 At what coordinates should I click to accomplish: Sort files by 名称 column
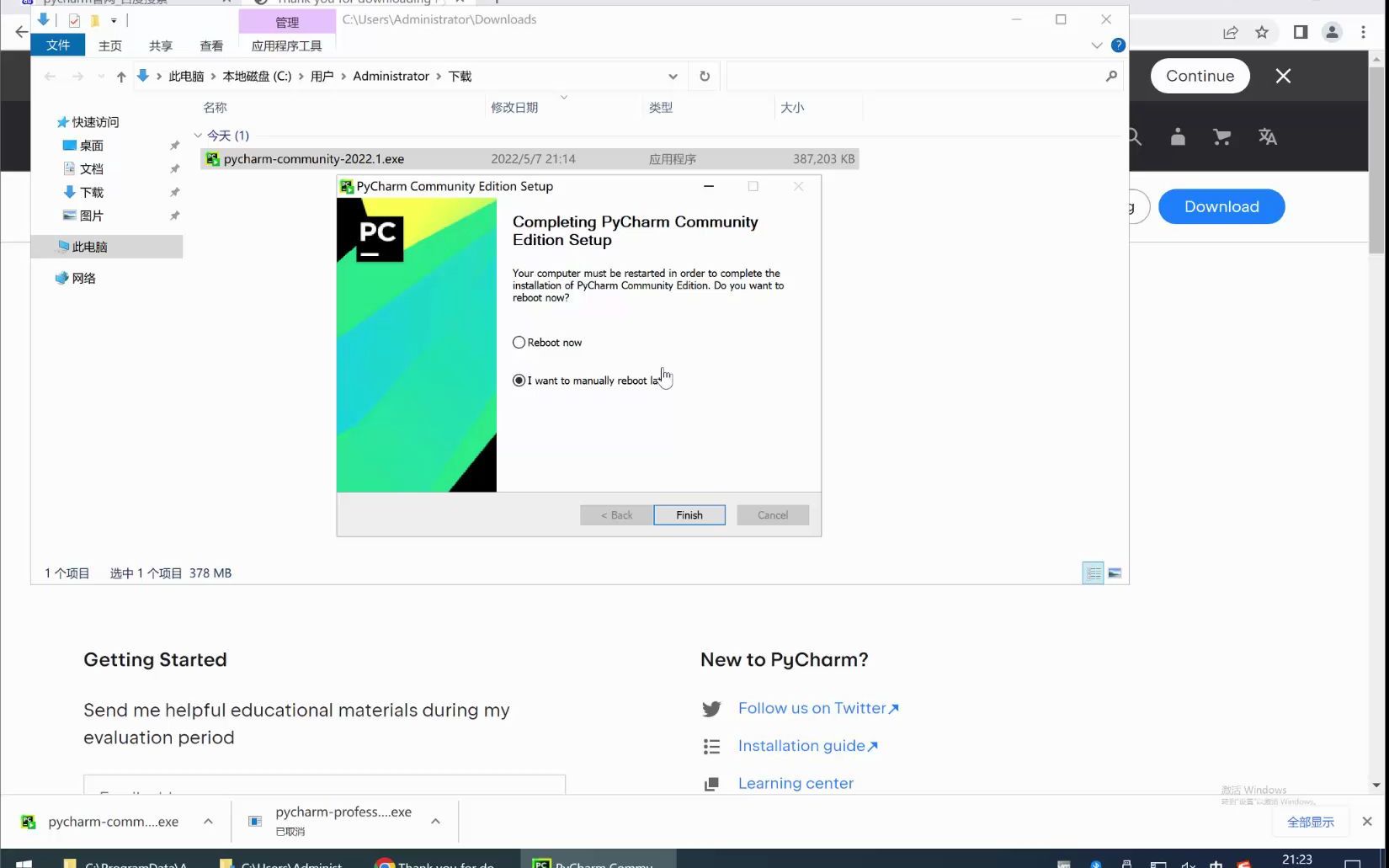pyautogui.click(x=215, y=108)
